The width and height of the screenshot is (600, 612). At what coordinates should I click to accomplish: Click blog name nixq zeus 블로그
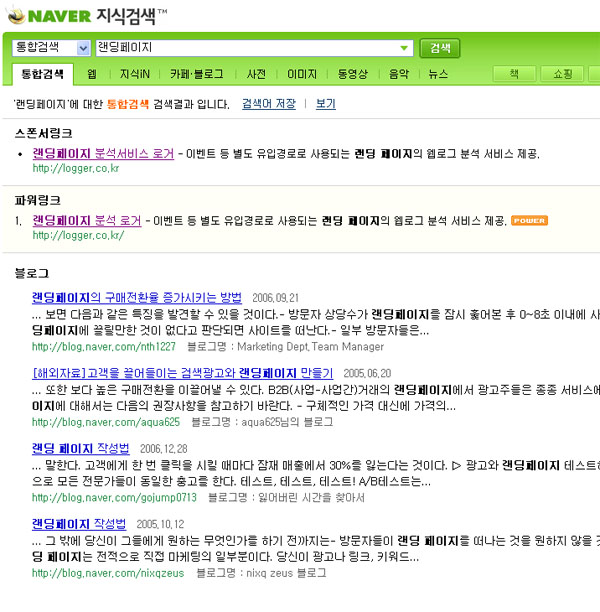(286, 573)
